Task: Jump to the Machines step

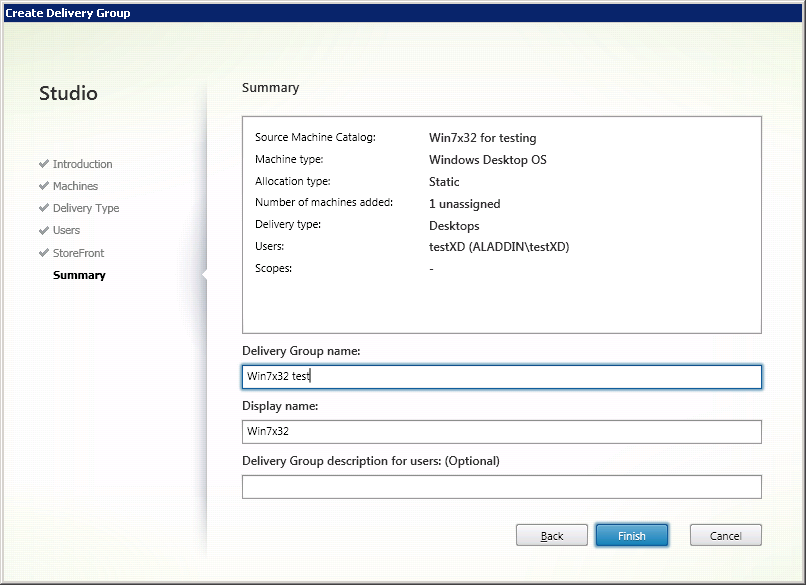Action: (75, 186)
